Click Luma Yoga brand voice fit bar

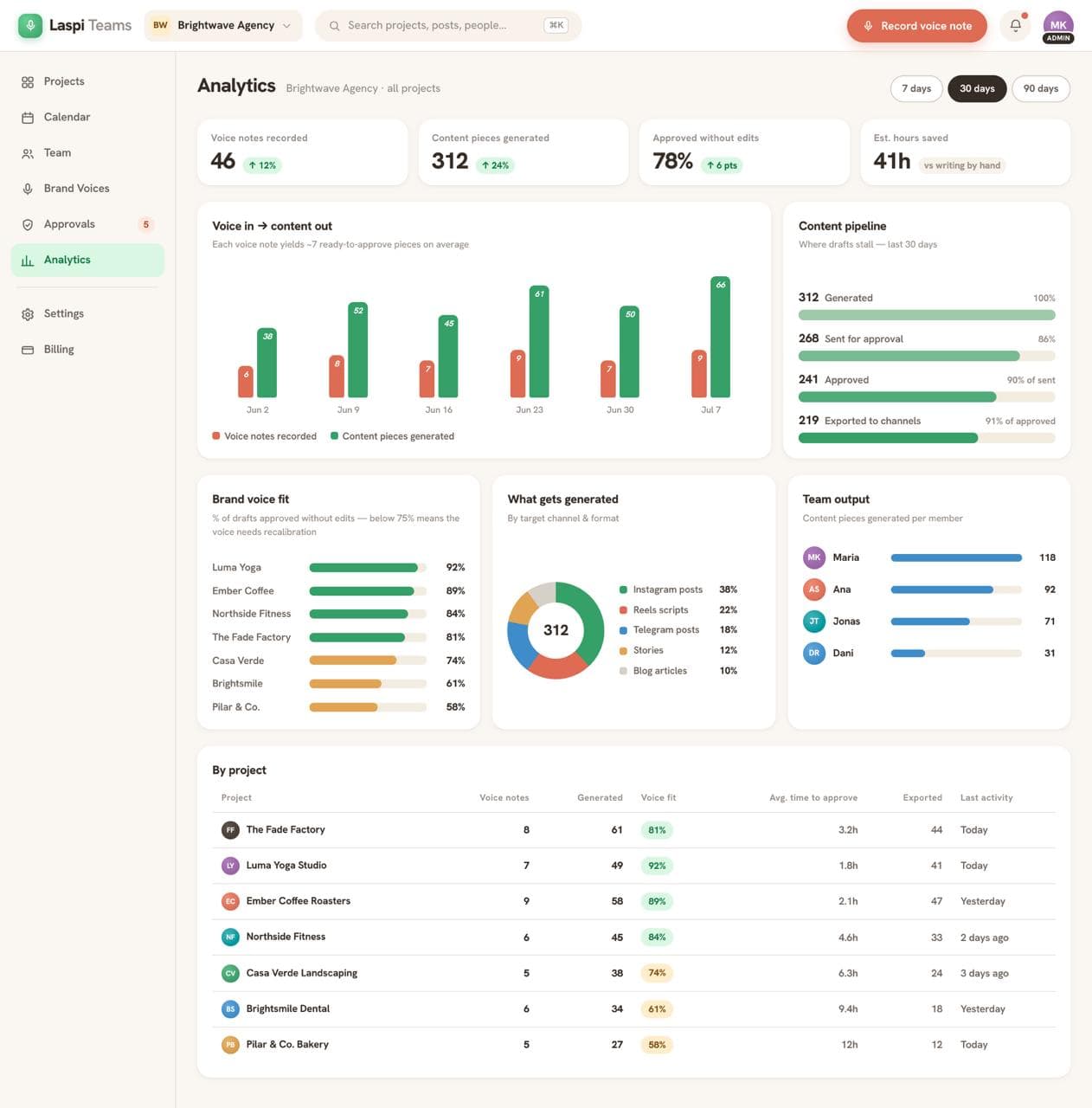tap(368, 568)
